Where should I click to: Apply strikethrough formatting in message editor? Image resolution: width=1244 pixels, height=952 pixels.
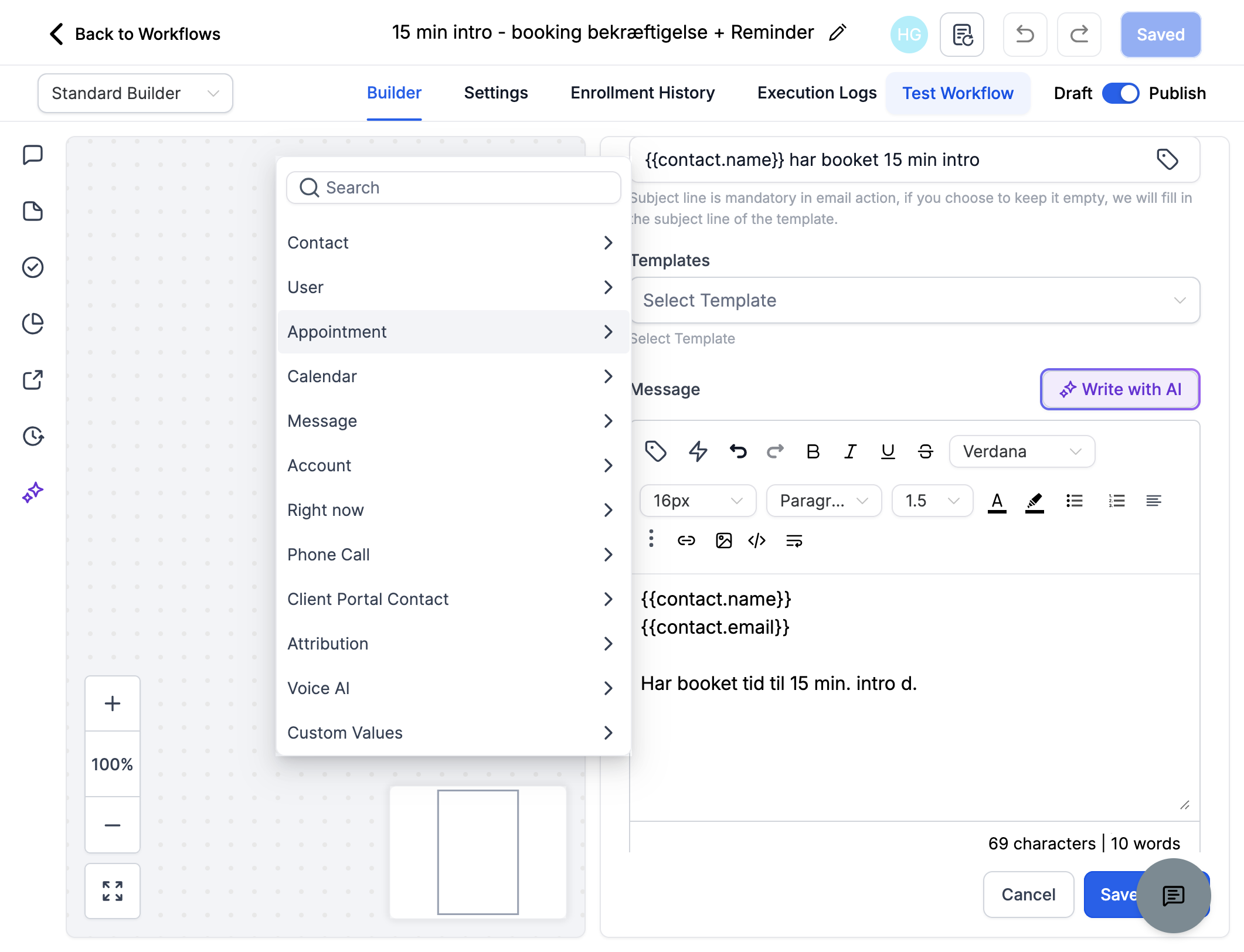925,451
